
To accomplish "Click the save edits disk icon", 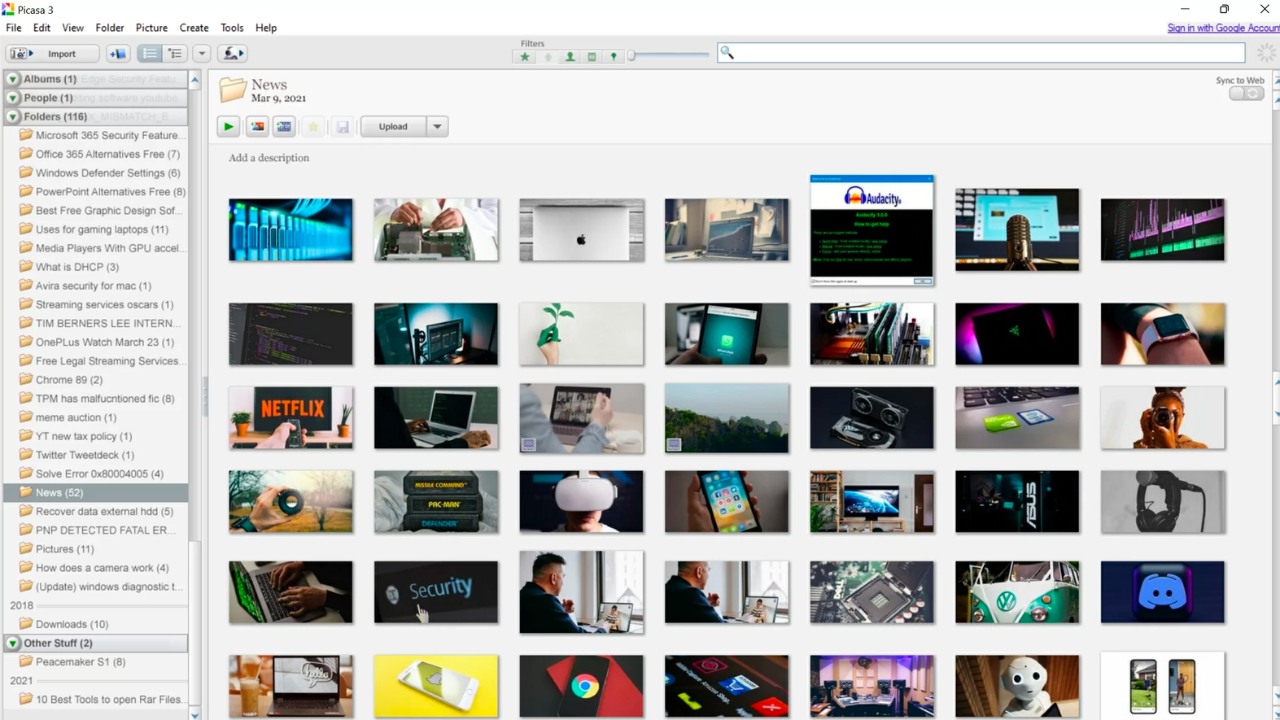I will coord(342,127).
